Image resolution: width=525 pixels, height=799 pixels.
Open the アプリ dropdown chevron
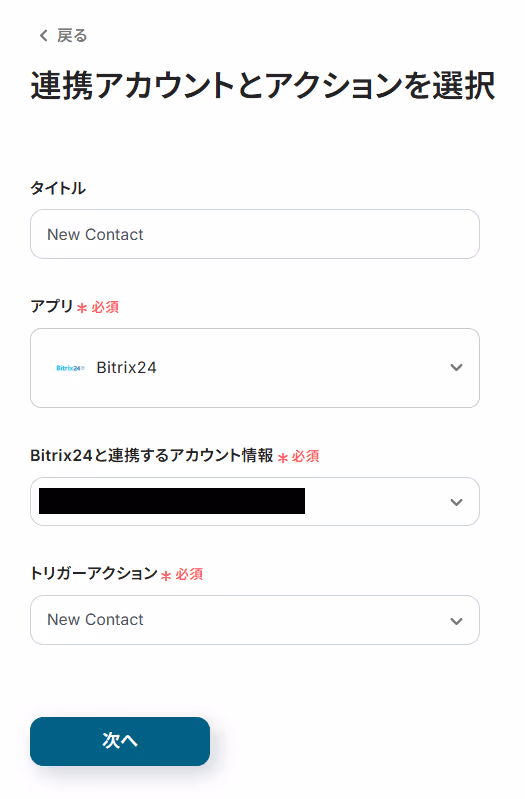[456, 367]
